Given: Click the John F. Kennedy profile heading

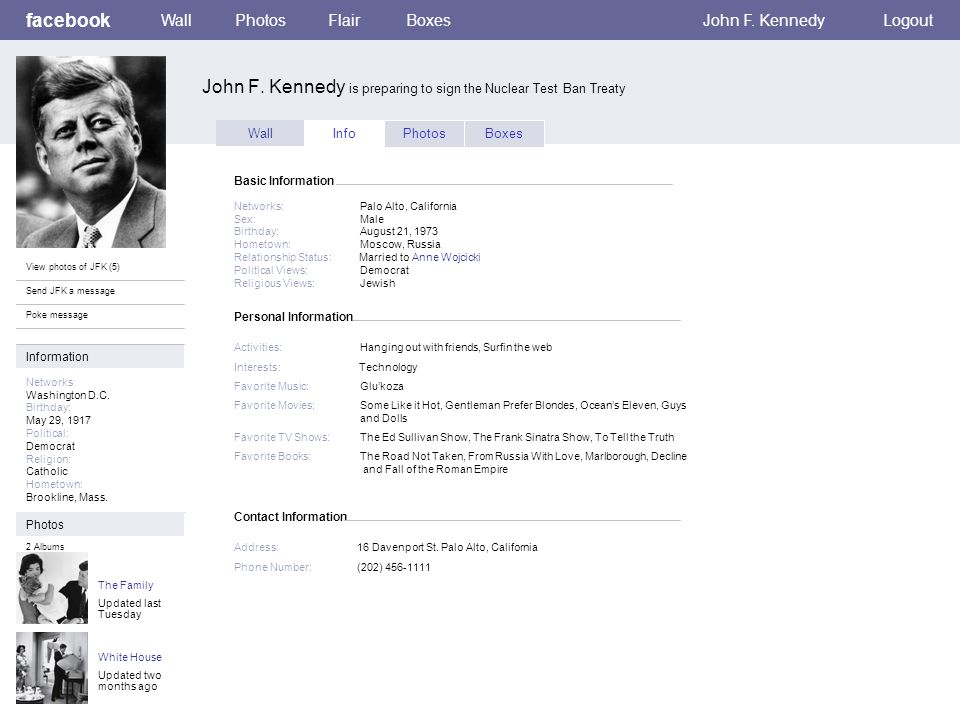Looking at the screenshot, I should (274, 86).
